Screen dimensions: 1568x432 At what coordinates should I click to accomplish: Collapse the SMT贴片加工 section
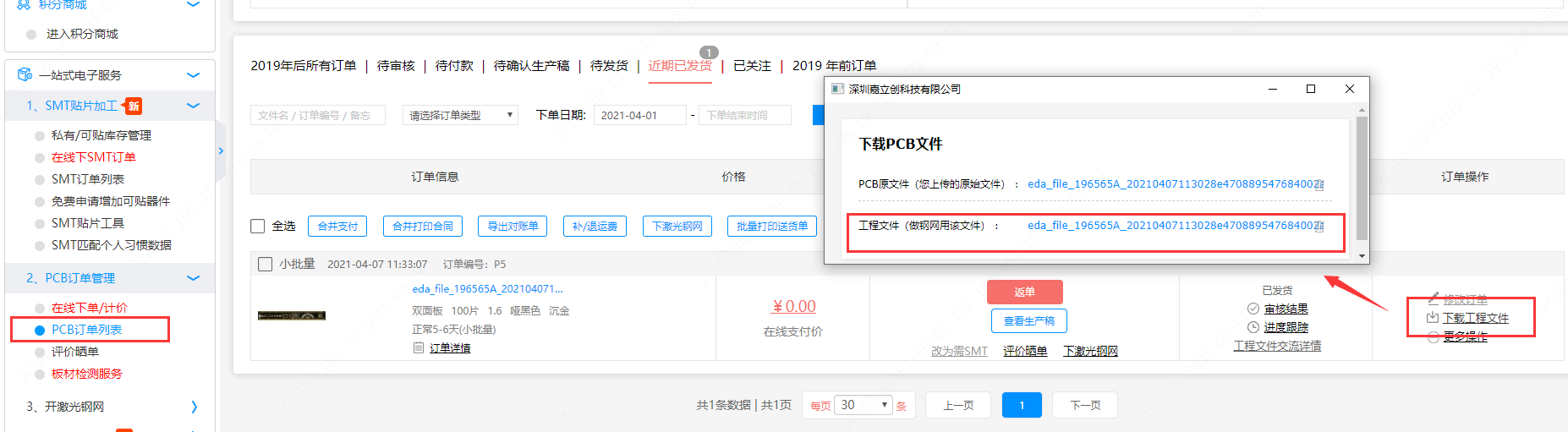(x=193, y=106)
